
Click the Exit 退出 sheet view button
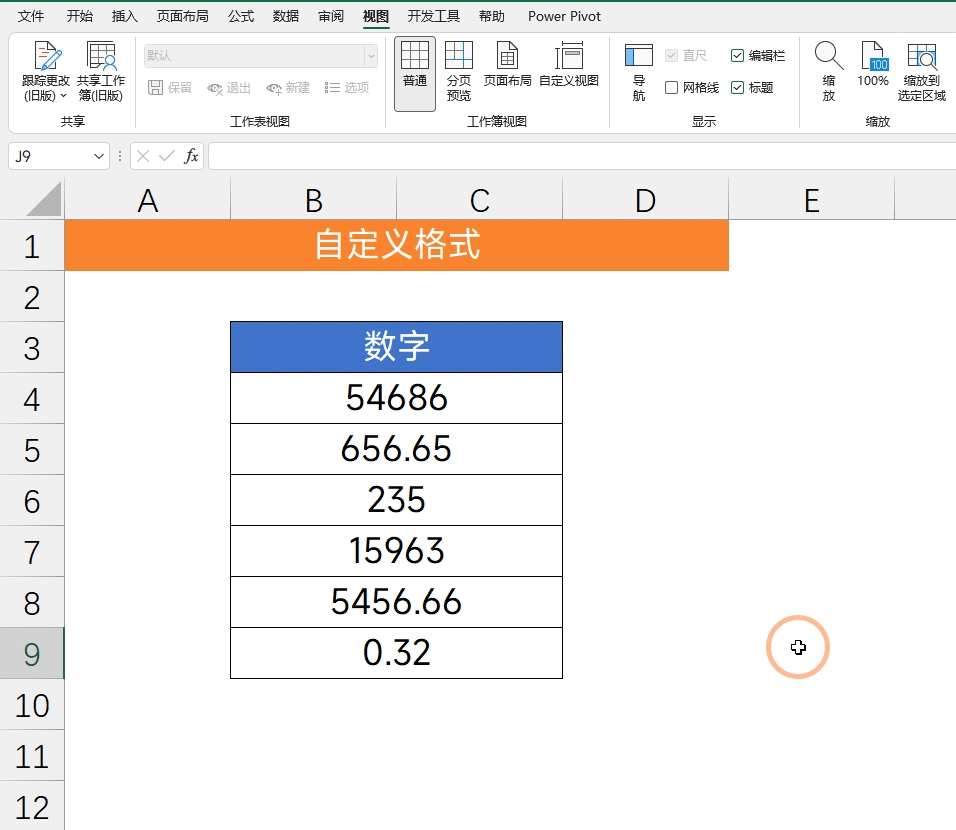click(229, 88)
